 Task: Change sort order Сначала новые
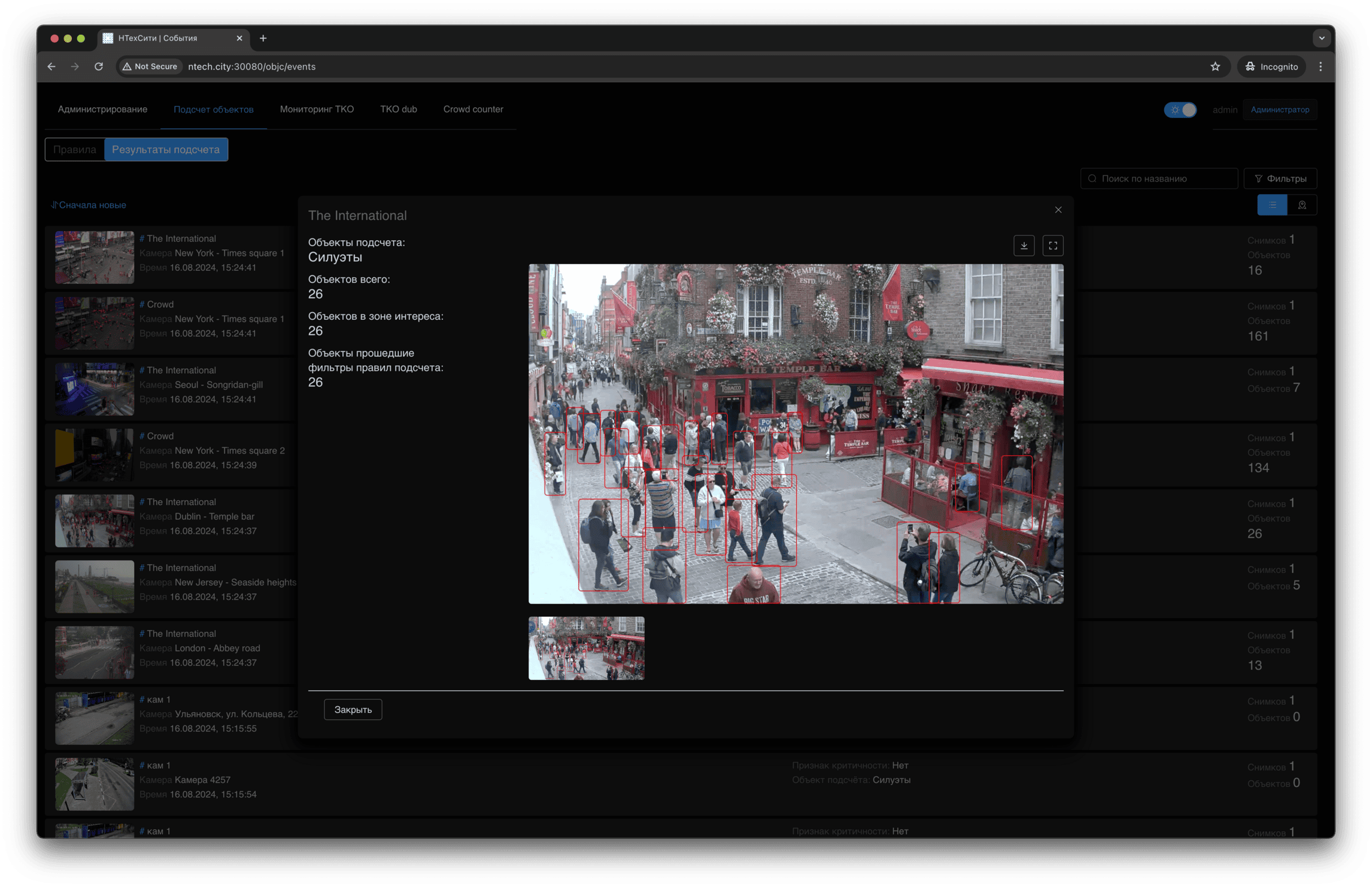point(89,205)
